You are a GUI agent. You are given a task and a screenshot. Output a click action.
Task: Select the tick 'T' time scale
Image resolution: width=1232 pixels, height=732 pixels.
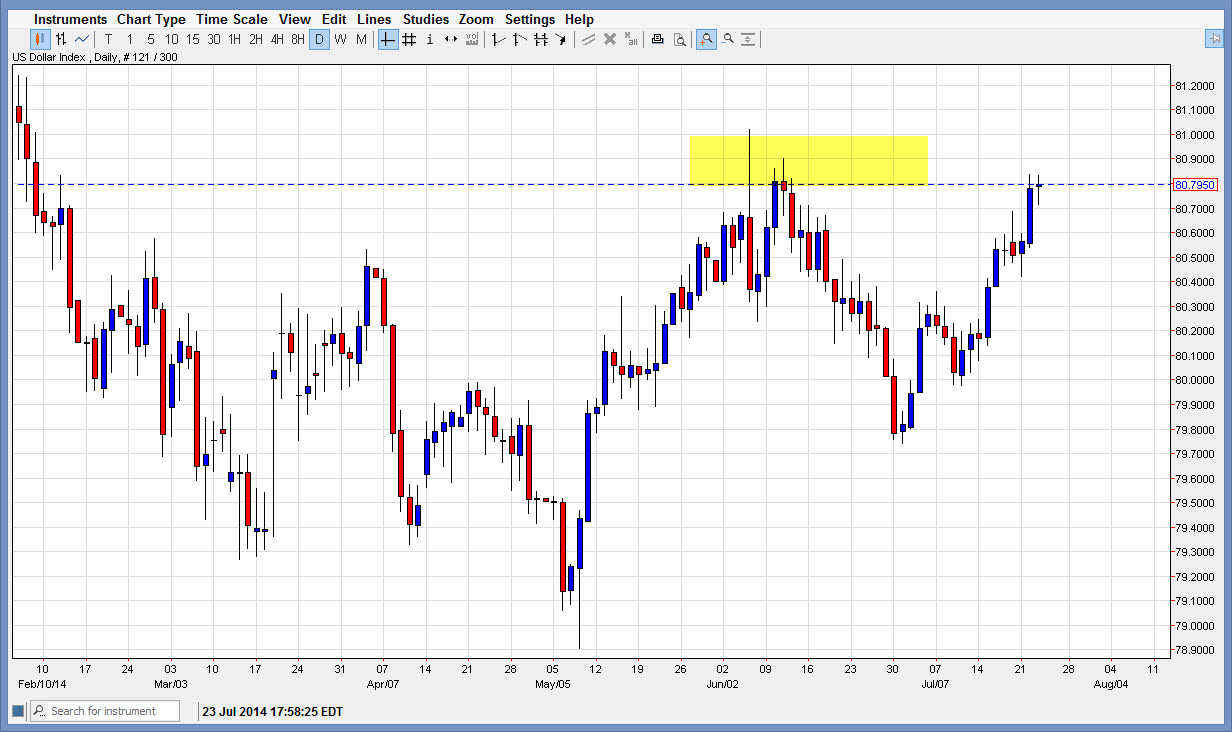[108, 39]
